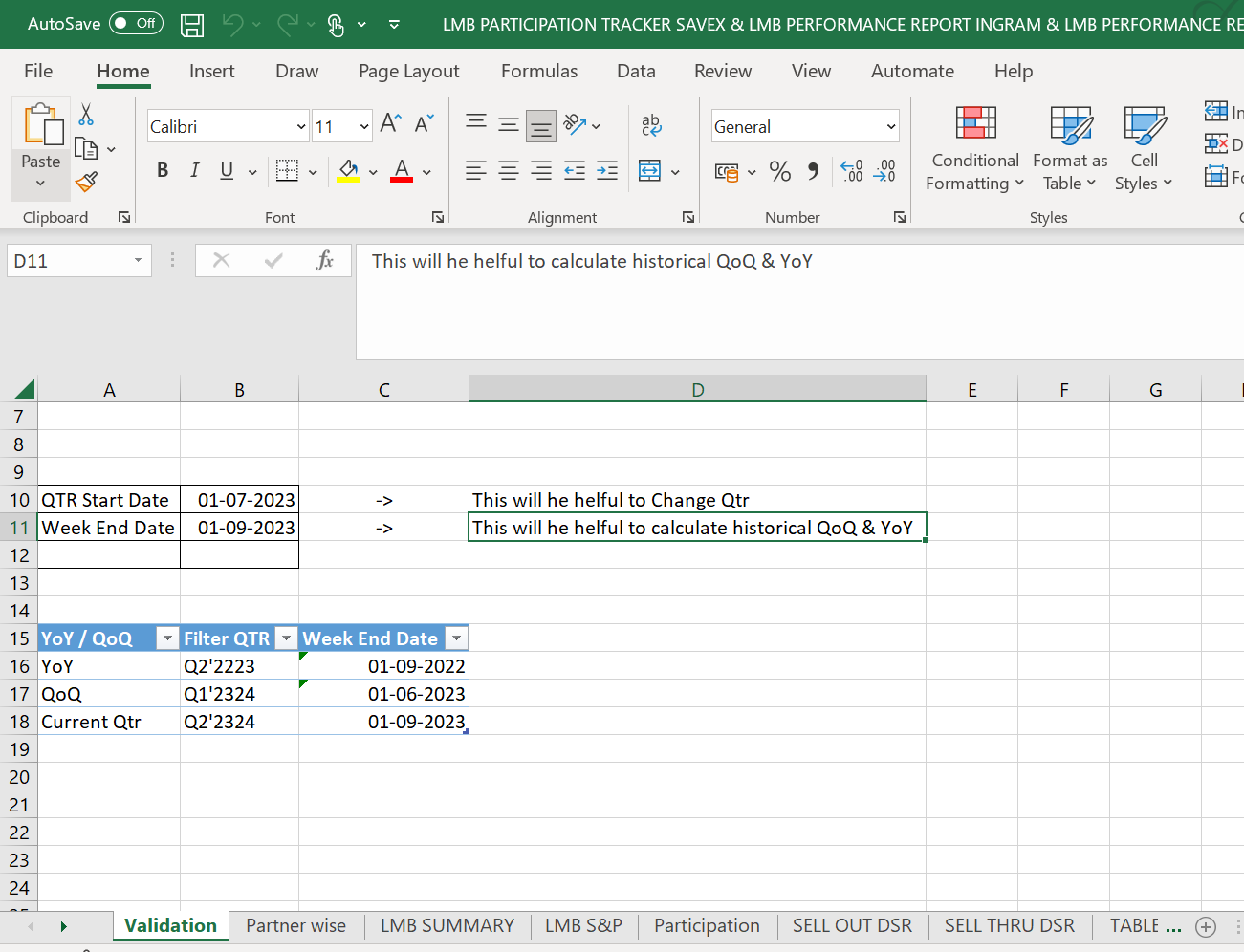Click the Insert Function fx icon
This screenshot has width=1244, height=952.
[324, 261]
